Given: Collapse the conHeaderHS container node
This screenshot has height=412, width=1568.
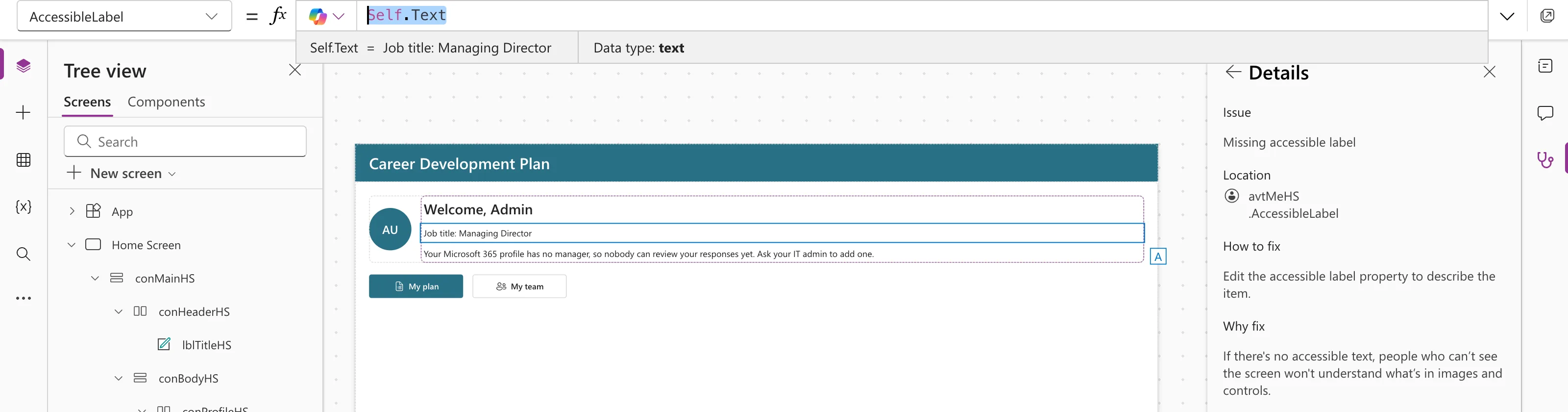Looking at the screenshot, I should [119, 311].
